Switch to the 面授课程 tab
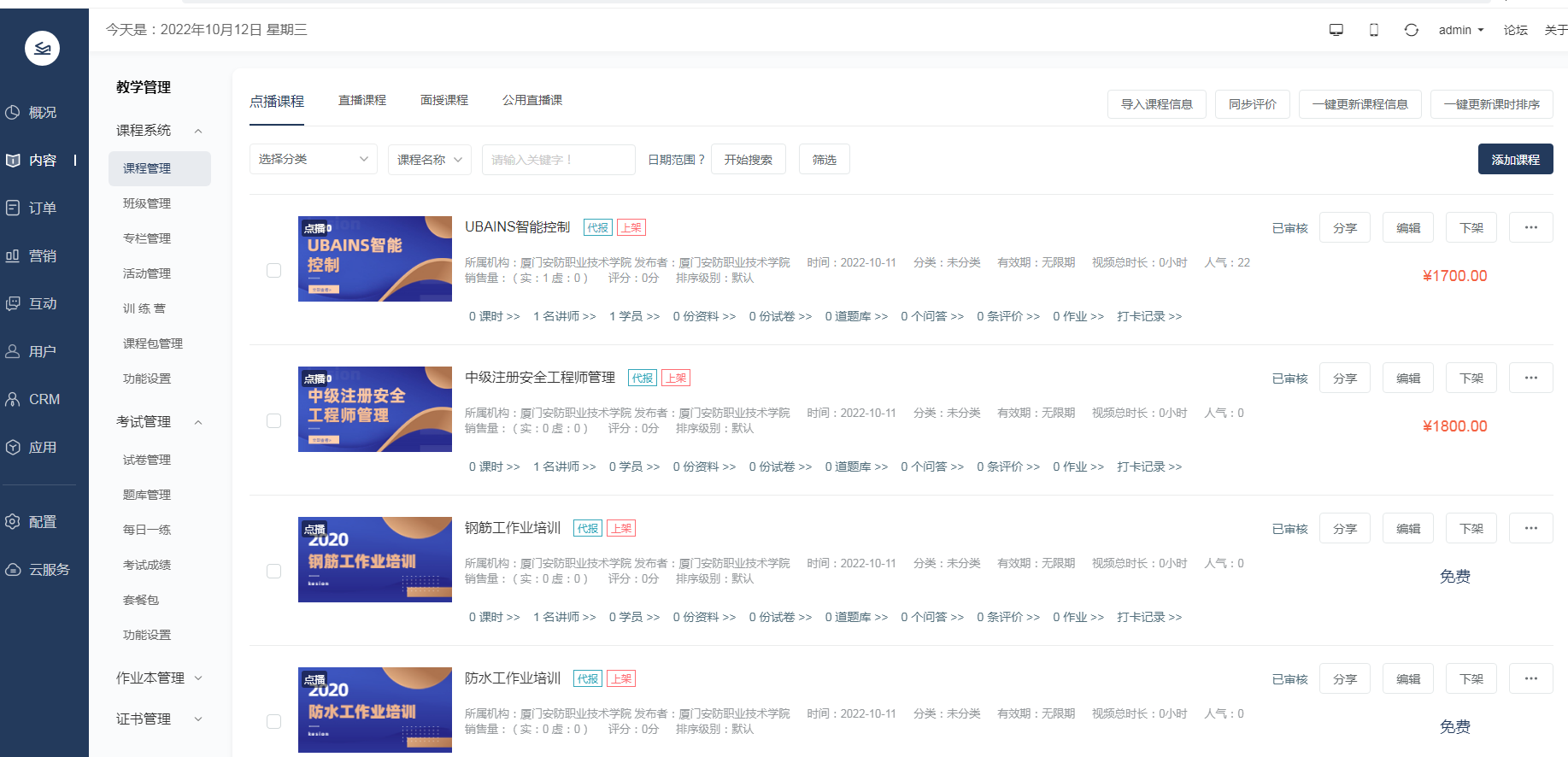Viewport: 1568px width, 757px height. (444, 101)
